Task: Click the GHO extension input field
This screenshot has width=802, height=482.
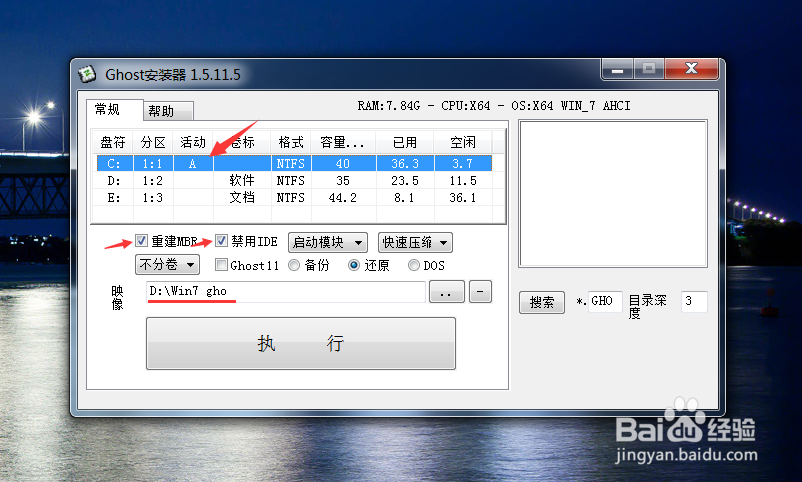Action: pos(605,301)
